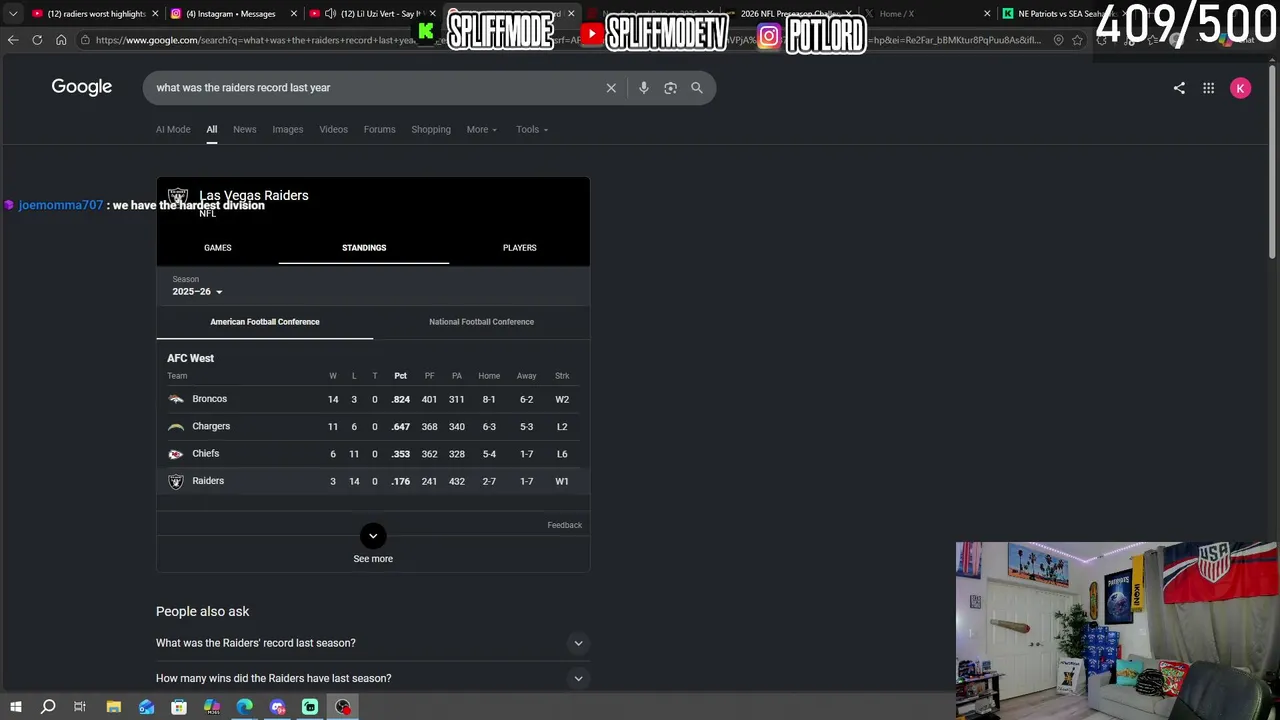The image size is (1280, 720).
Task: Switch to the Home / X tab
Action: coord(925,14)
